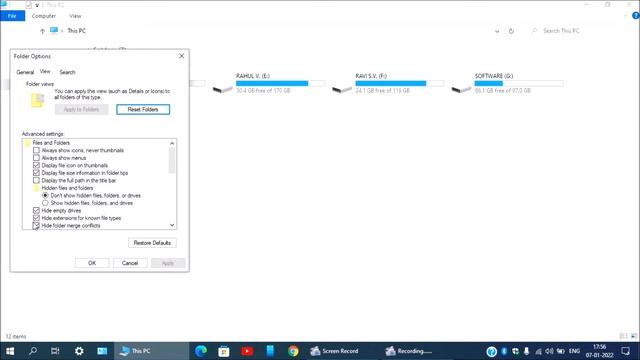The height and width of the screenshot is (360, 640).
Task: Select the RAHUL V. (E:) drive
Action: 269,83
